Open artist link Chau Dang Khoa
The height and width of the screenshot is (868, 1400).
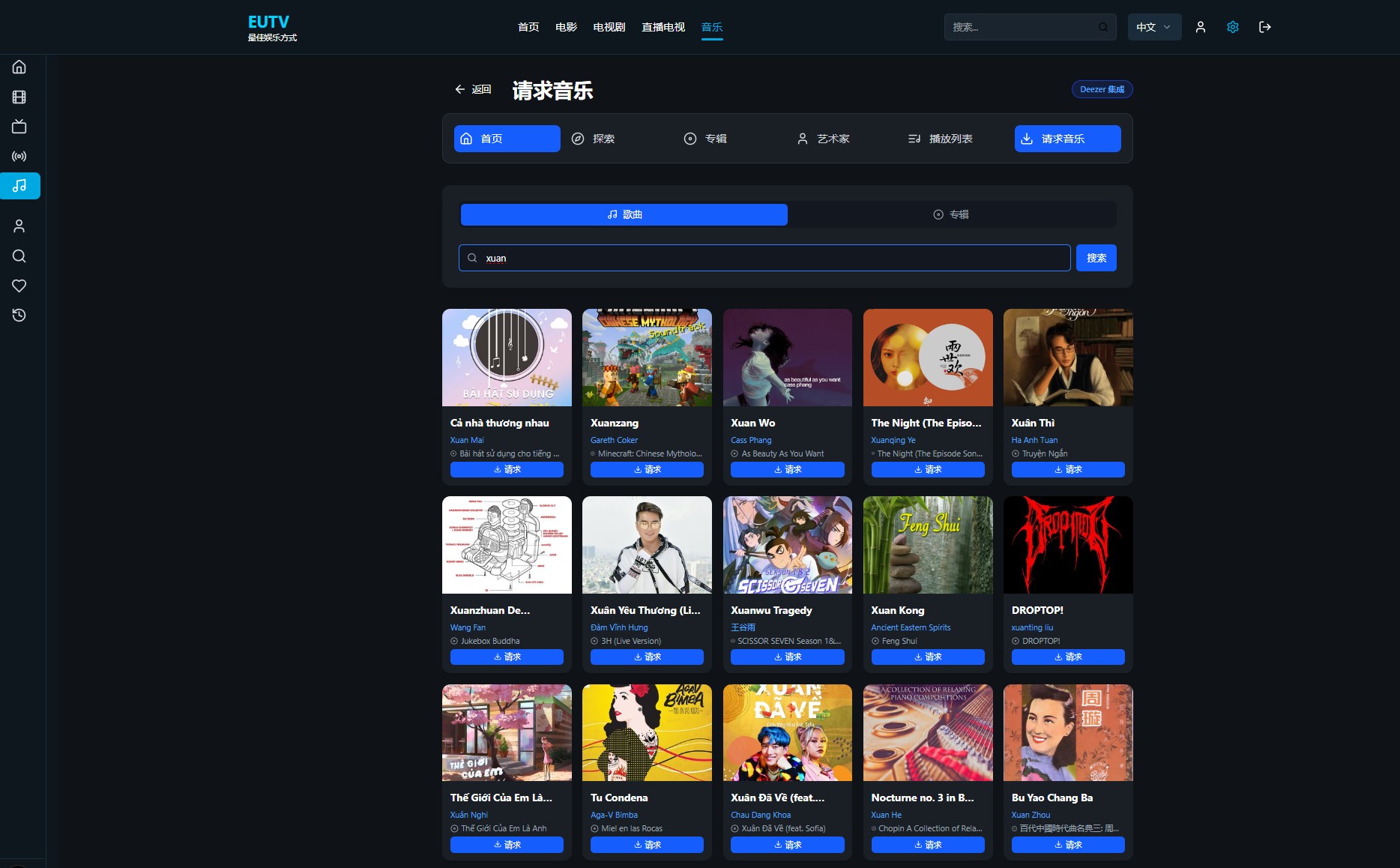pos(761,815)
